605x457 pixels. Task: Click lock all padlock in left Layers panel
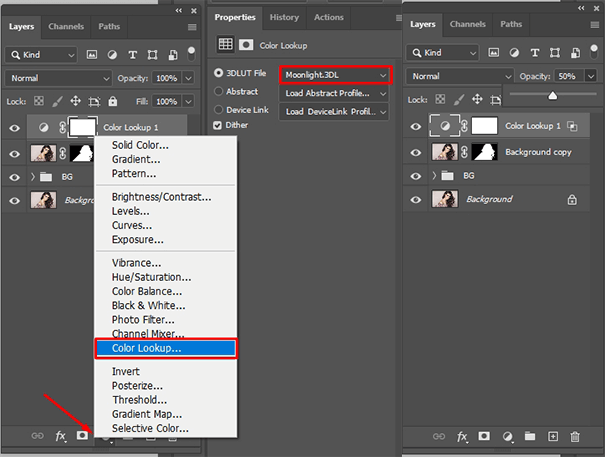click(x=112, y=101)
